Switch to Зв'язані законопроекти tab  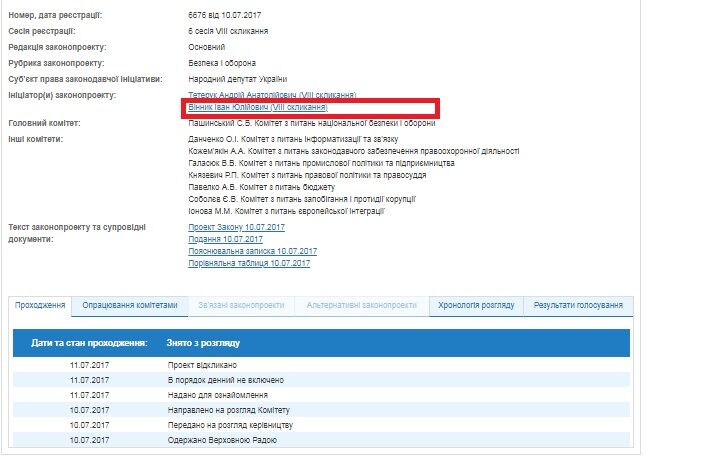[241, 305]
